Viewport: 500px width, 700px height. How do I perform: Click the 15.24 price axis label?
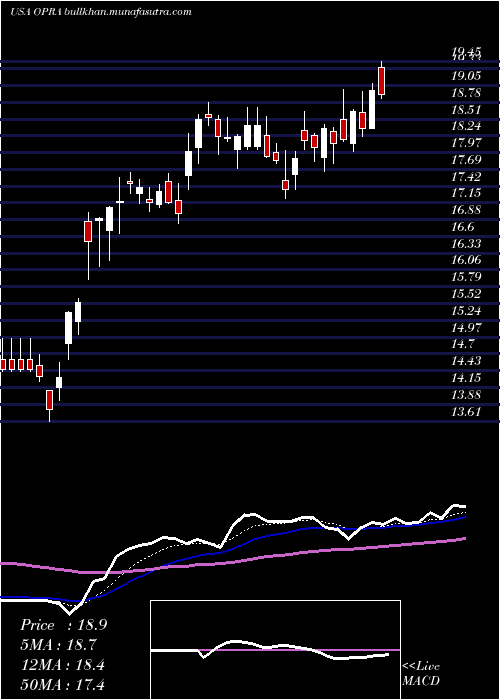pos(466,311)
